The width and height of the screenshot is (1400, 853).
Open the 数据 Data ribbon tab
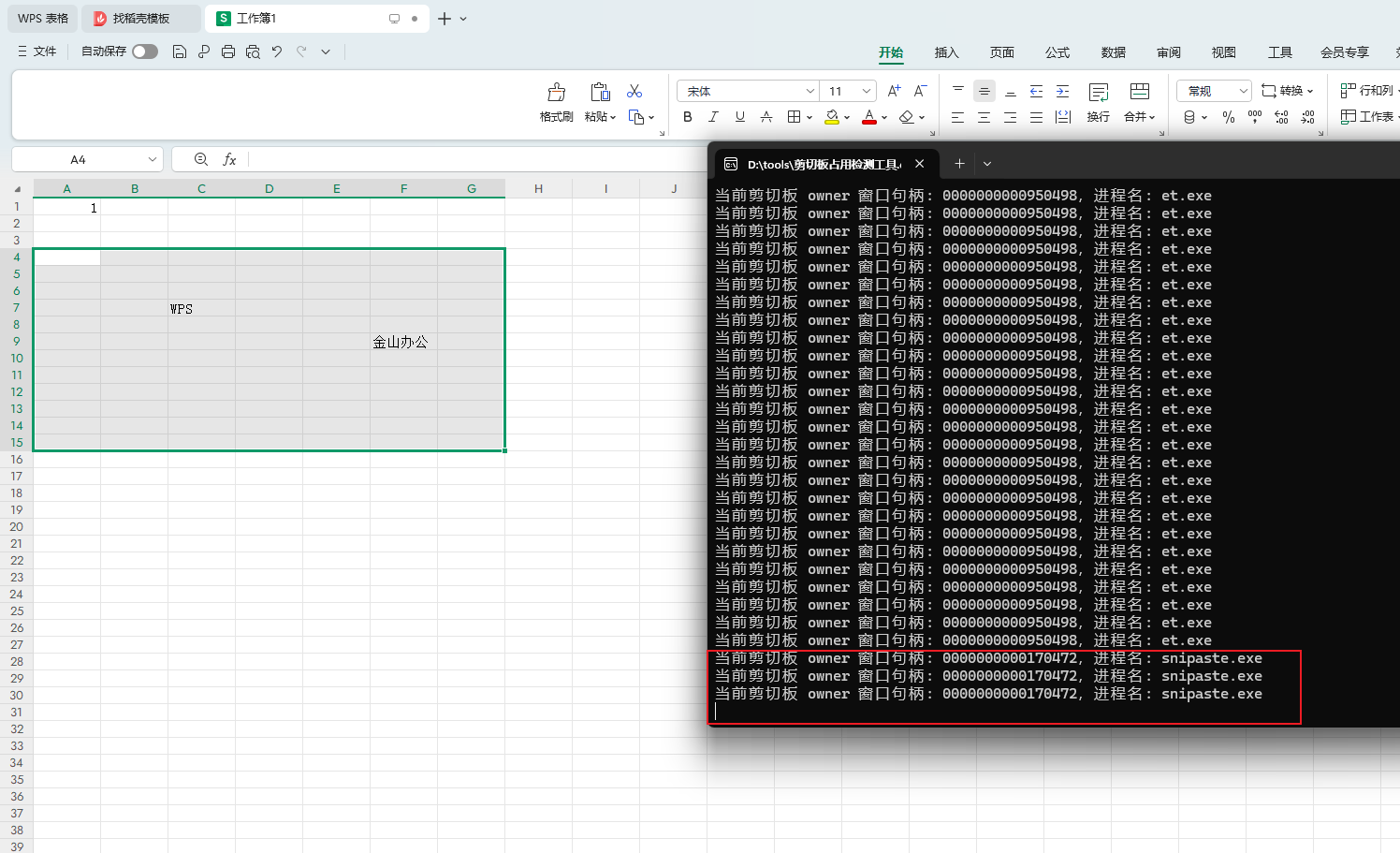(1114, 52)
